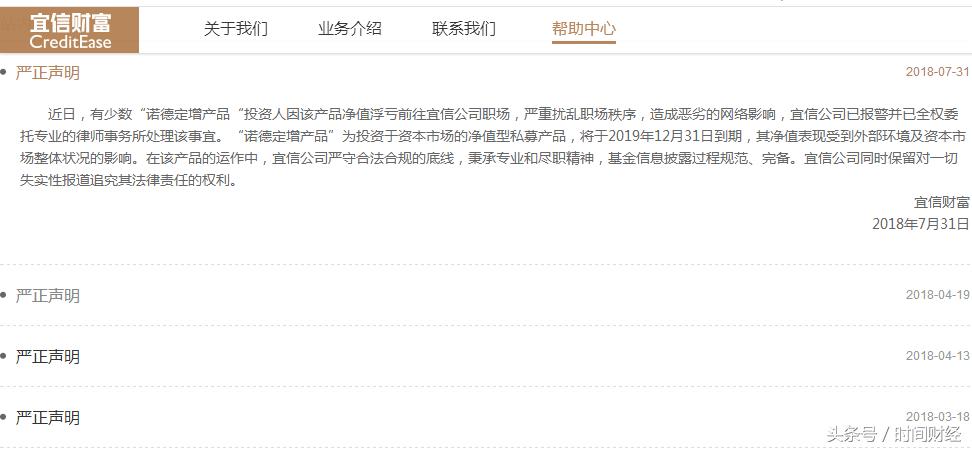The height and width of the screenshot is (449, 972).
Task: Click the date 2018-04-19
Action: pos(937,295)
